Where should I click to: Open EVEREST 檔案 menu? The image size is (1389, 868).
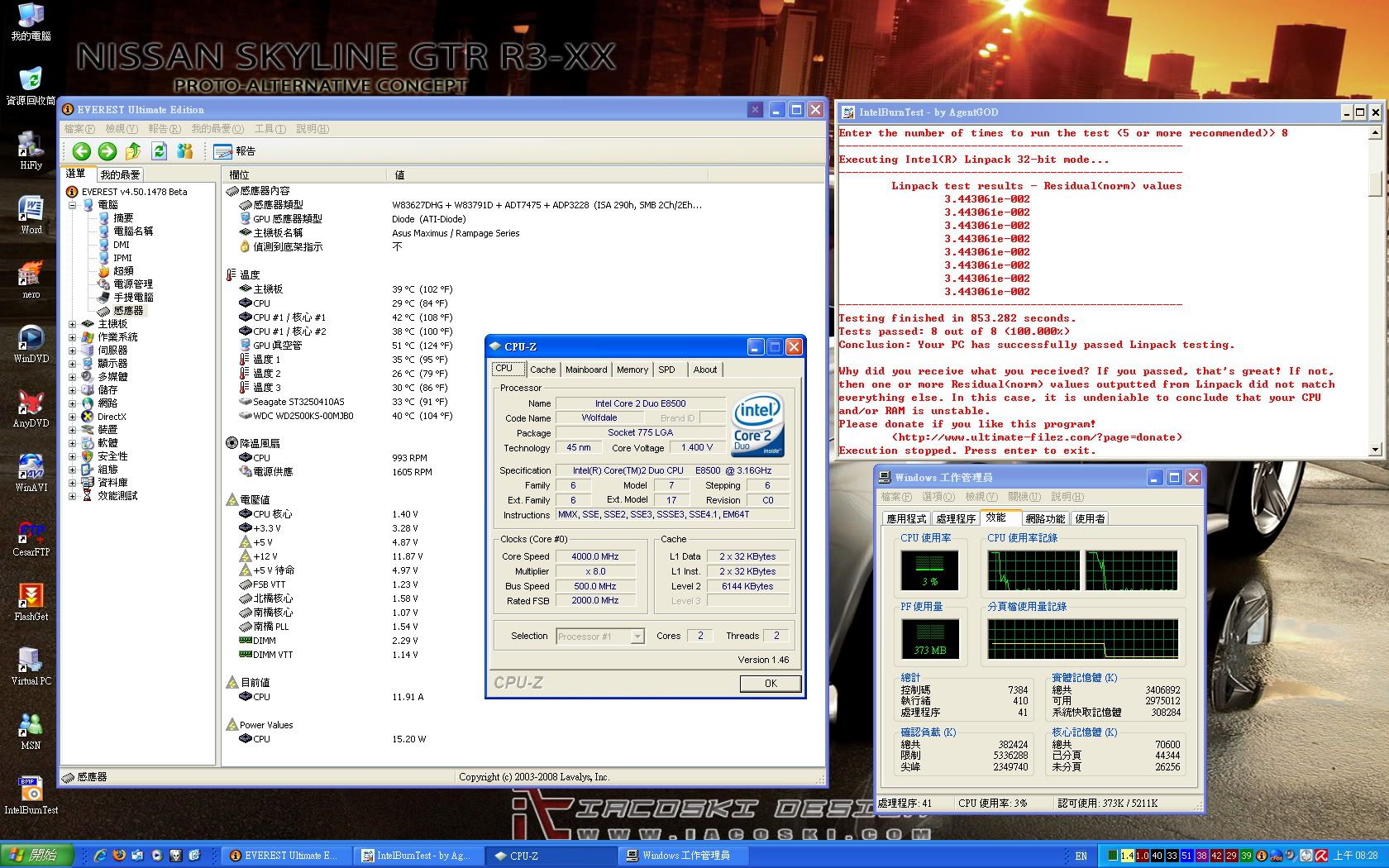tap(79, 129)
